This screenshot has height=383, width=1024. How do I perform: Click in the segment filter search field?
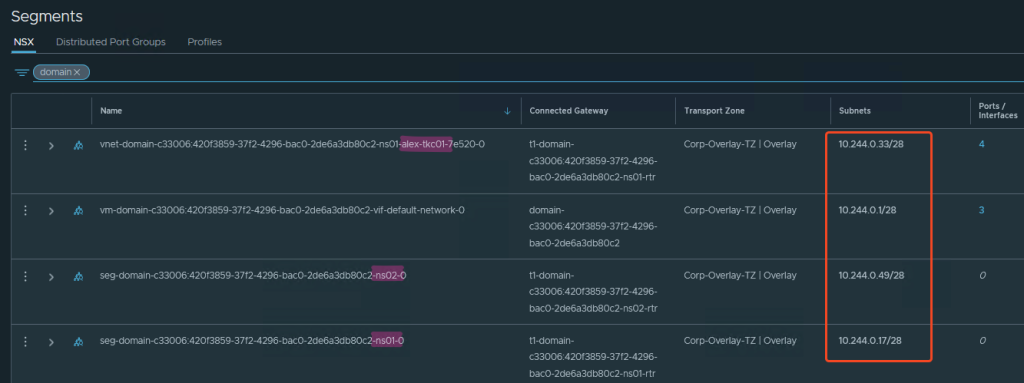[555, 73]
